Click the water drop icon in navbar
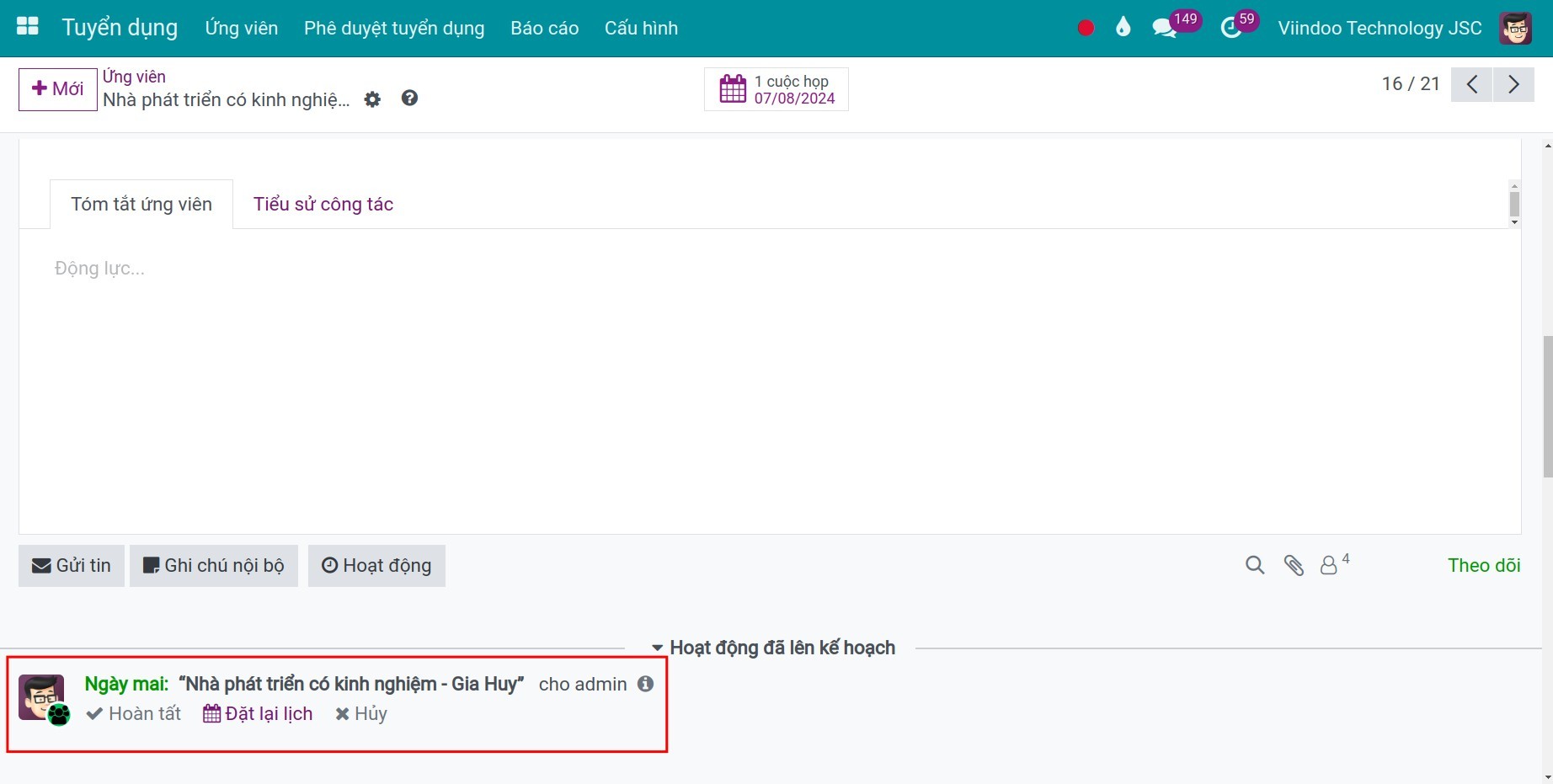 tap(1123, 28)
